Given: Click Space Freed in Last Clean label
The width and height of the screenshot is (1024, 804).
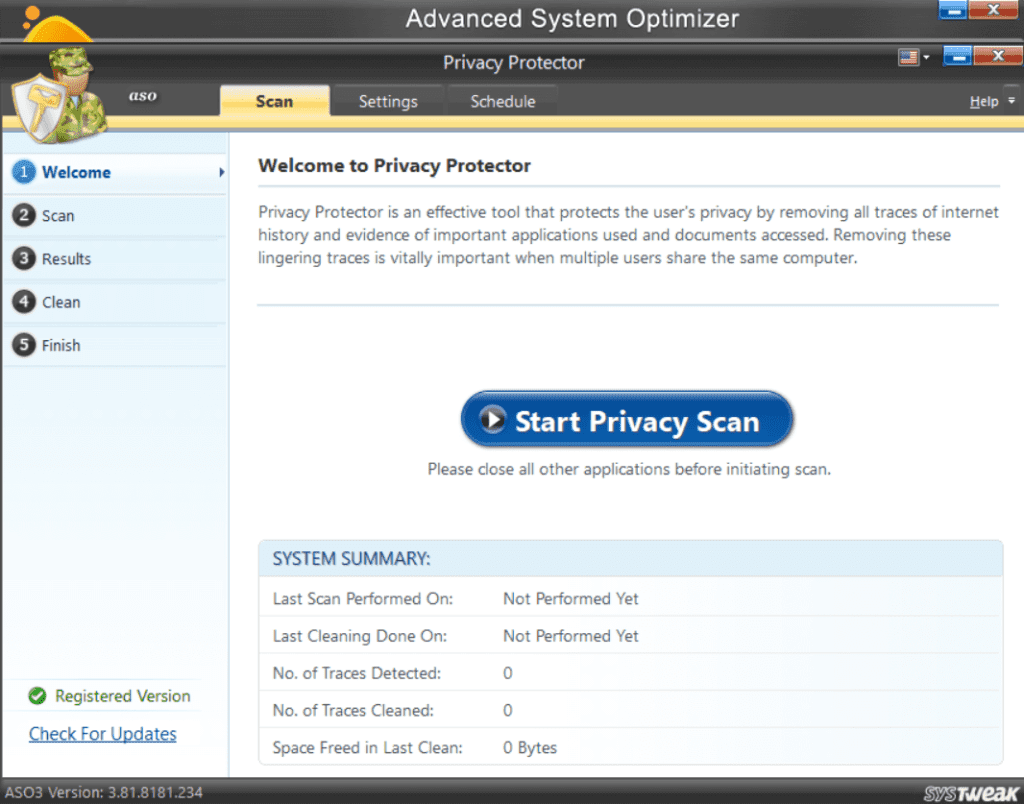Looking at the screenshot, I should (367, 748).
